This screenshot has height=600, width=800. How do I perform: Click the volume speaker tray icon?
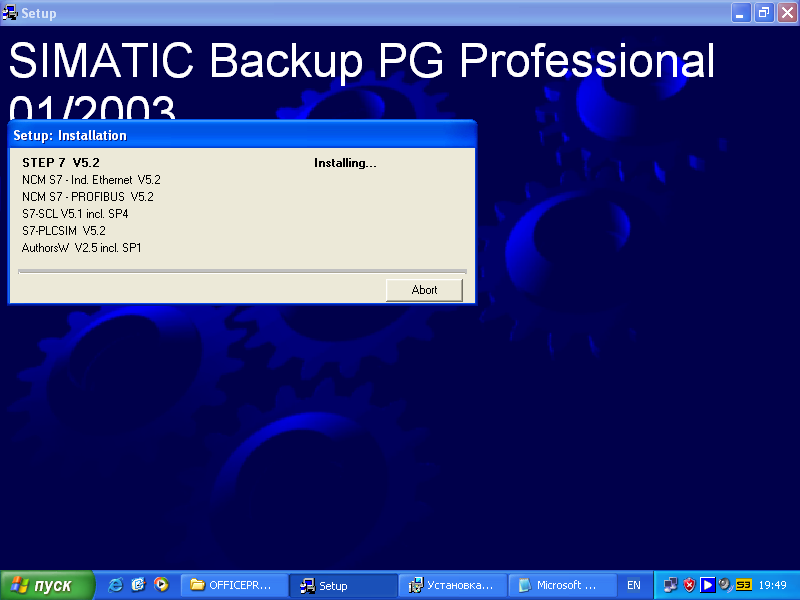[x=724, y=585]
